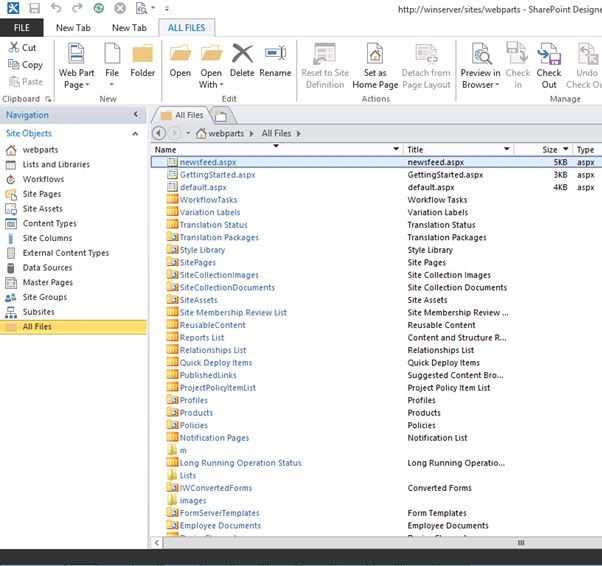Collapse the Navigation pane chevron

point(136,114)
